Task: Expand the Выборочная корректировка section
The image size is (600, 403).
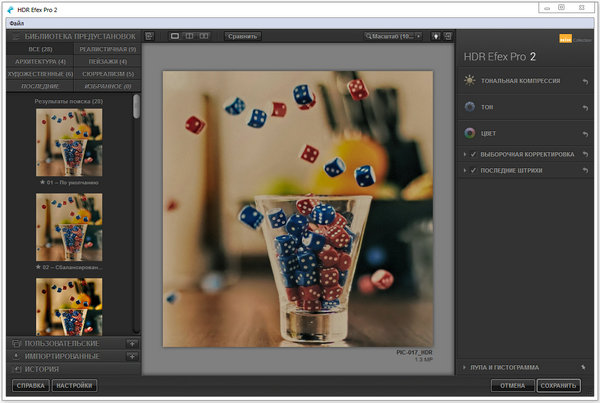Action: [464, 154]
